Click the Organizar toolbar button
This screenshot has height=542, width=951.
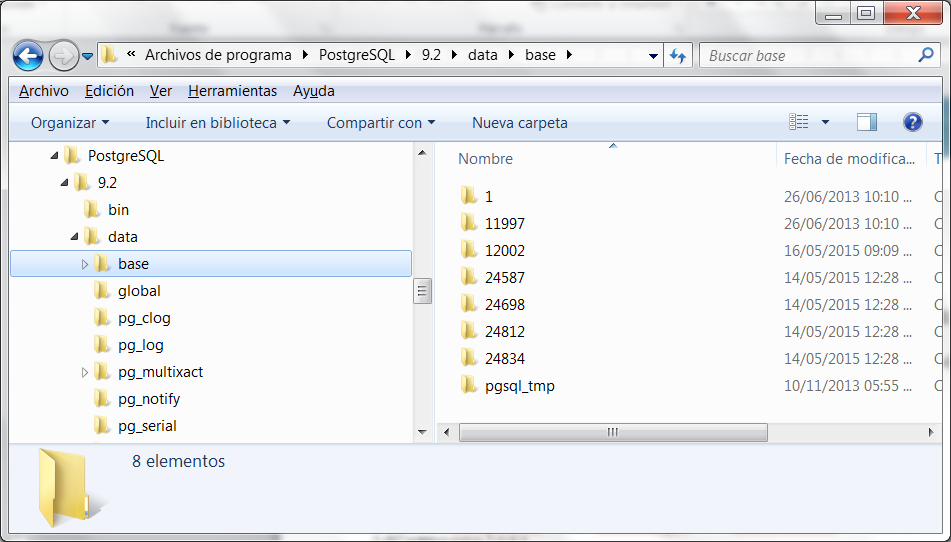tap(70, 123)
